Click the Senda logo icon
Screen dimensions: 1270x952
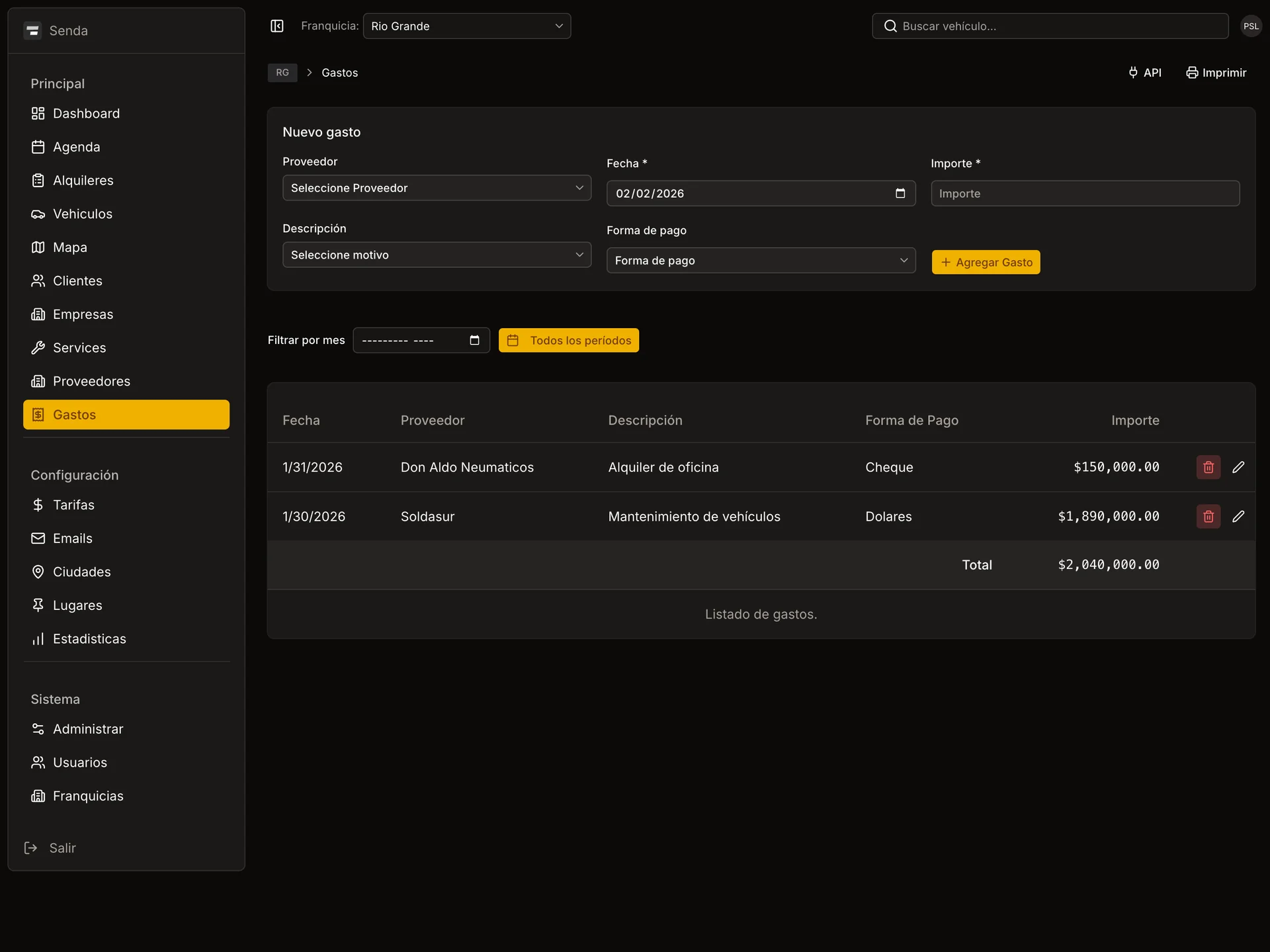(x=32, y=30)
